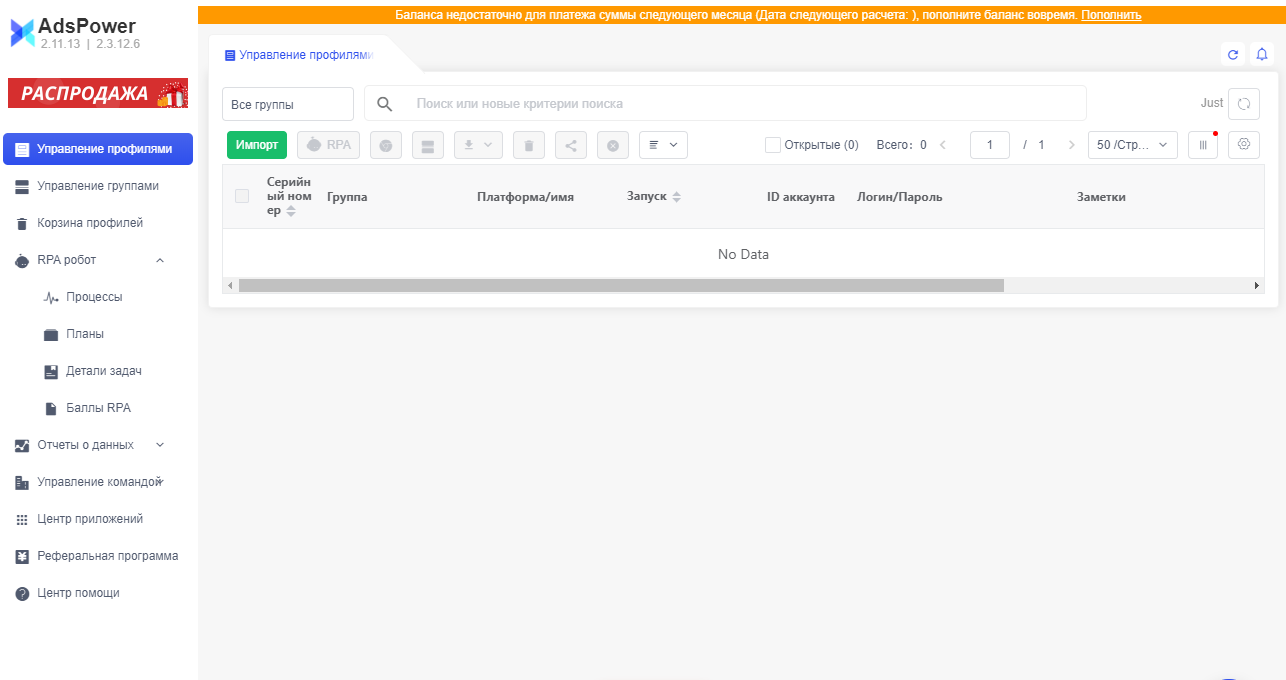The height and width of the screenshot is (680, 1286).
Task: Click the horizontal scrollbar thumb
Action: (x=621, y=285)
